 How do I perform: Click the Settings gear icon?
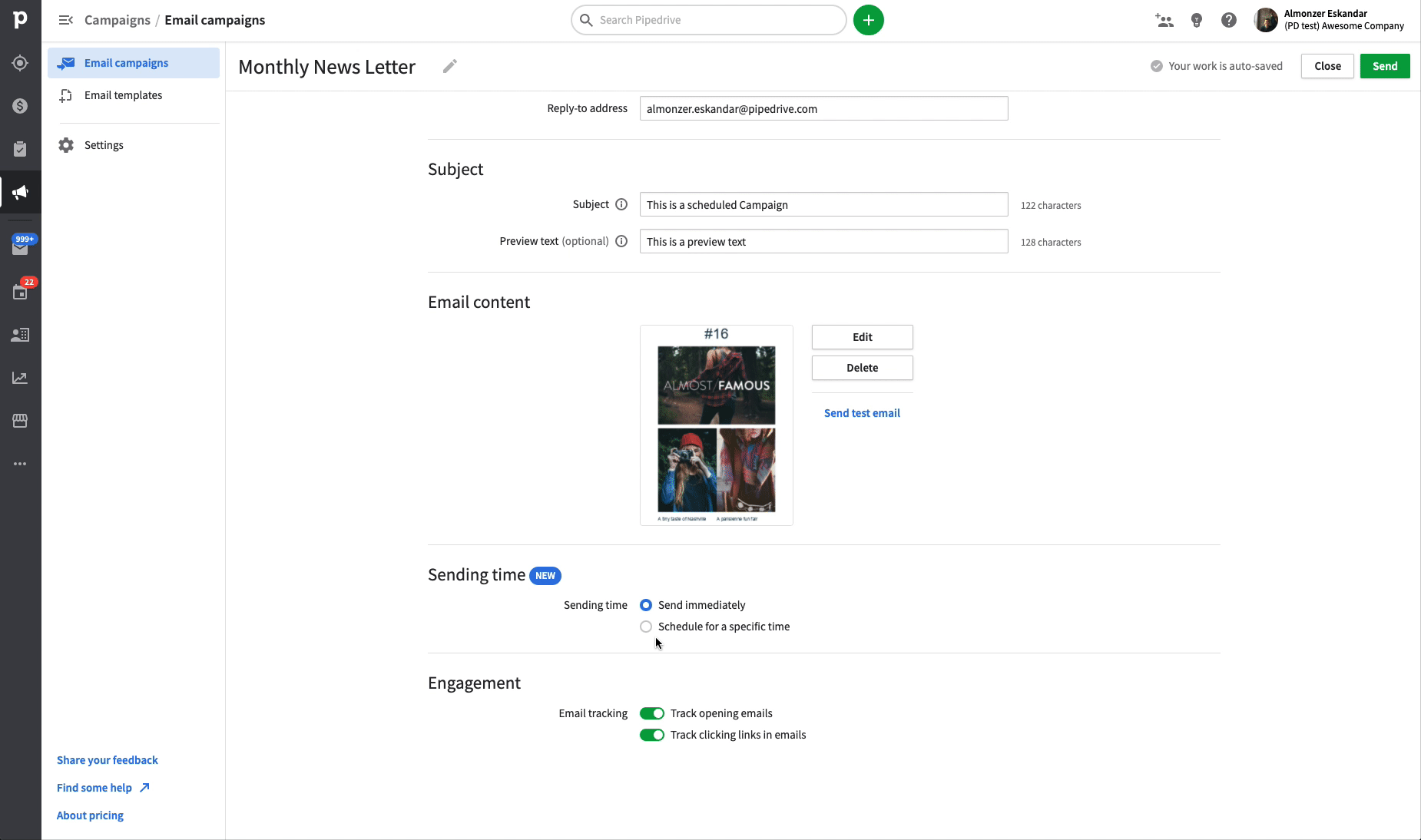(x=66, y=145)
